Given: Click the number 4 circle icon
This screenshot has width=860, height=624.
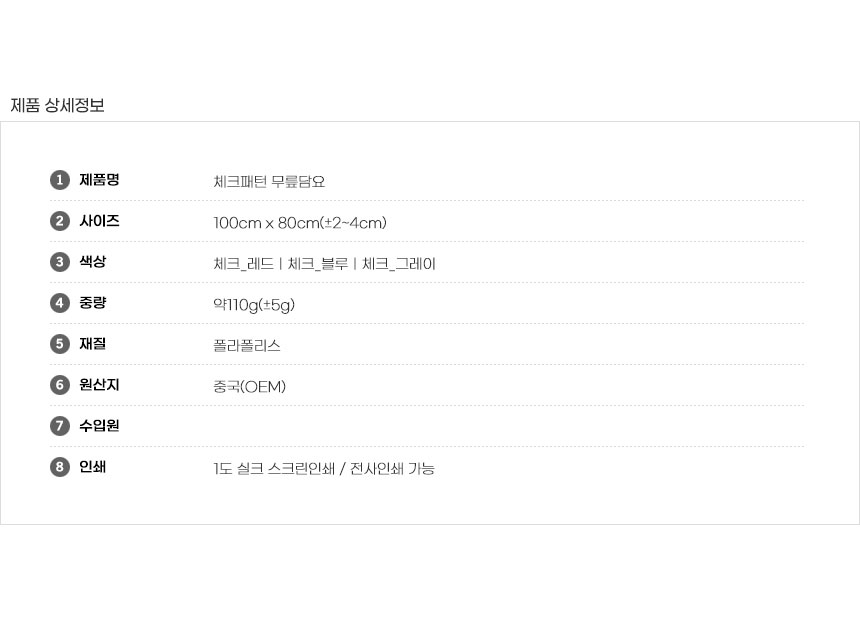Looking at the screenshot, I should click(x=59, y=303).
